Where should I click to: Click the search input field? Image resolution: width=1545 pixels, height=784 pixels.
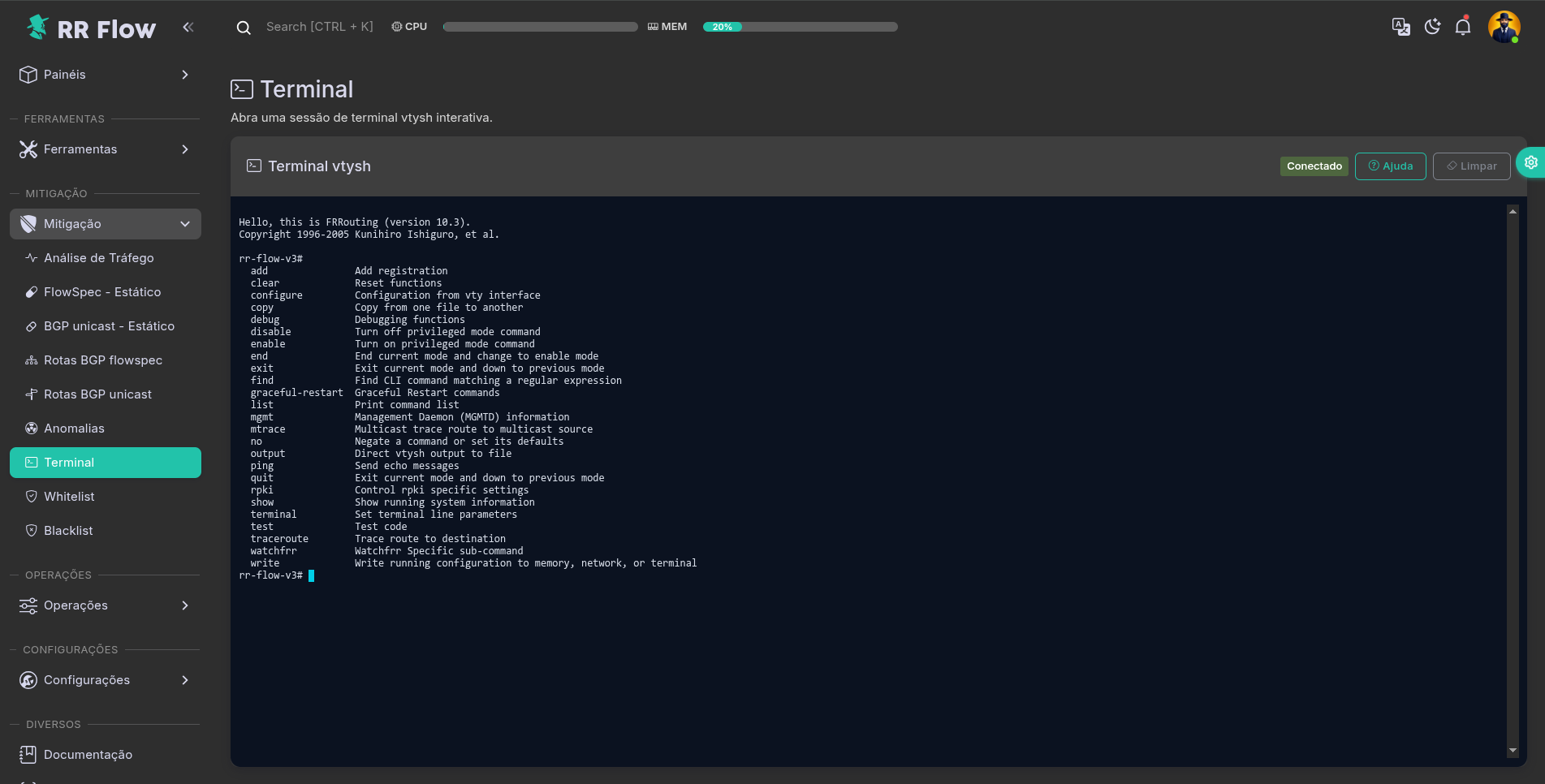click(x=320, y=27)
